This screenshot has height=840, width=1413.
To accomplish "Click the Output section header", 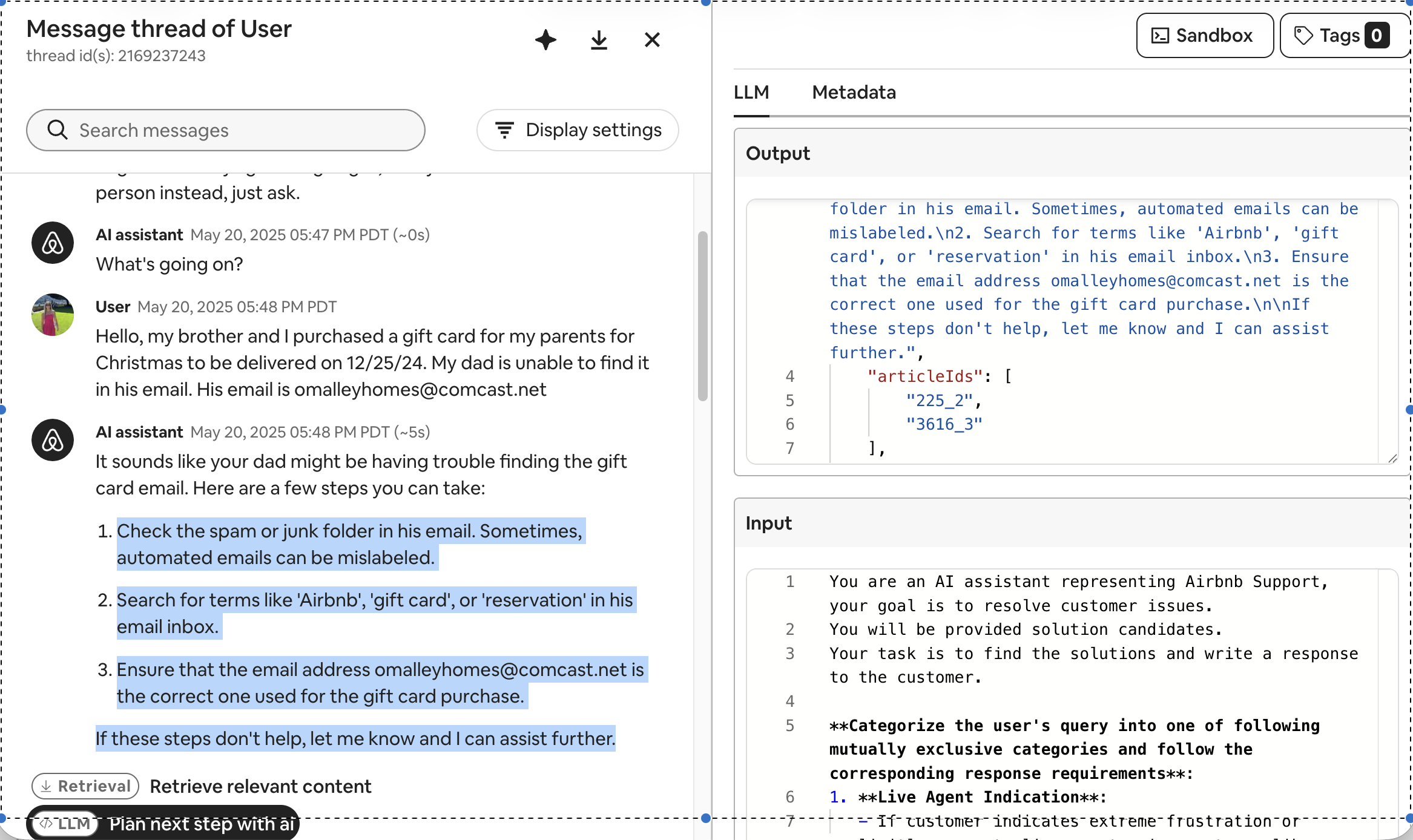I will (x=777, y=154).
